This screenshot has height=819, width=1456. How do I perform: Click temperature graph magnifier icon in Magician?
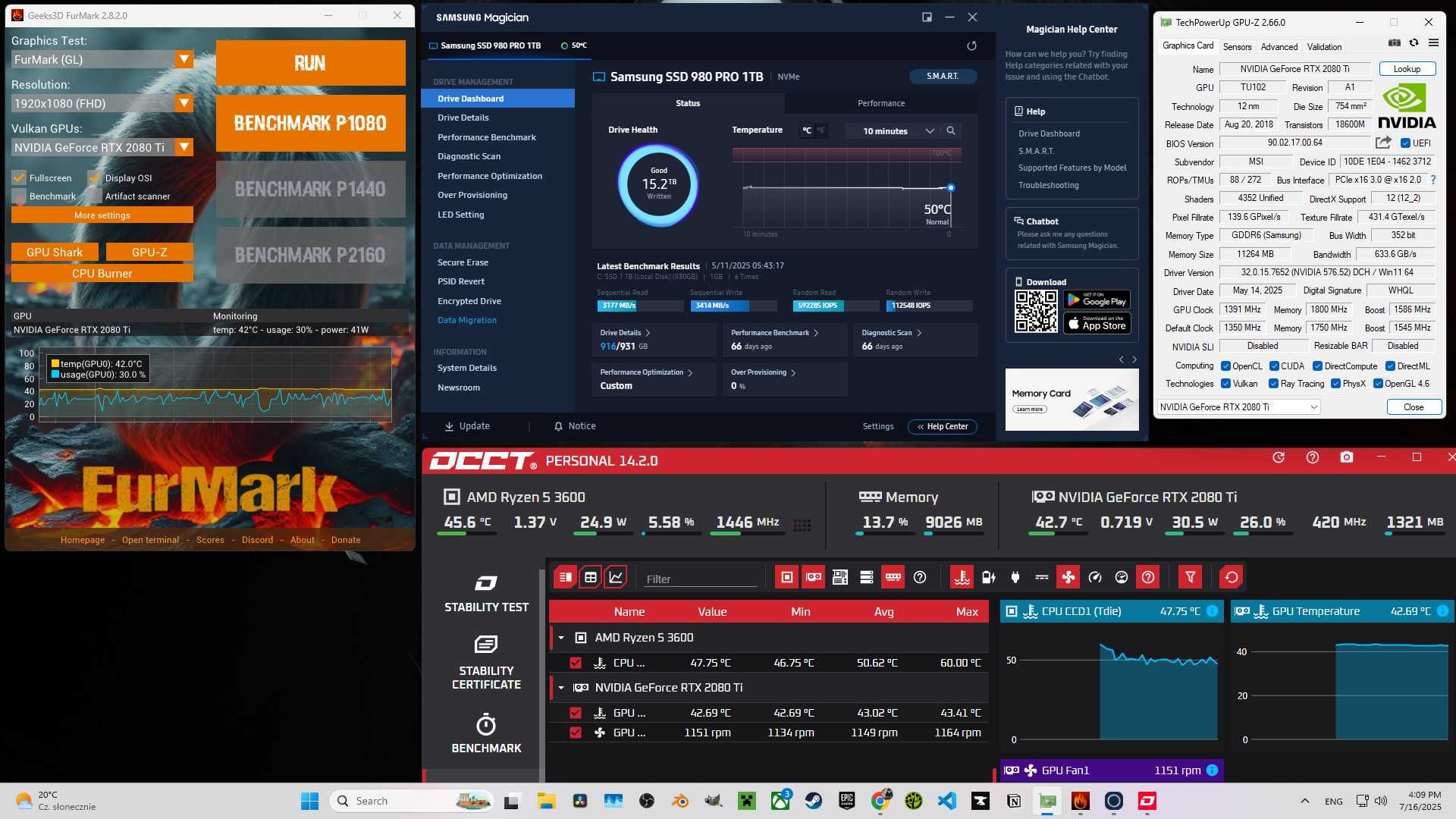(951, 131)
